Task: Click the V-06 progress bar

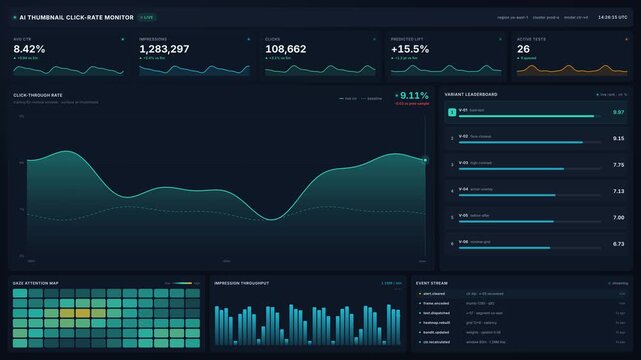Action: click(x=530, y=248)
